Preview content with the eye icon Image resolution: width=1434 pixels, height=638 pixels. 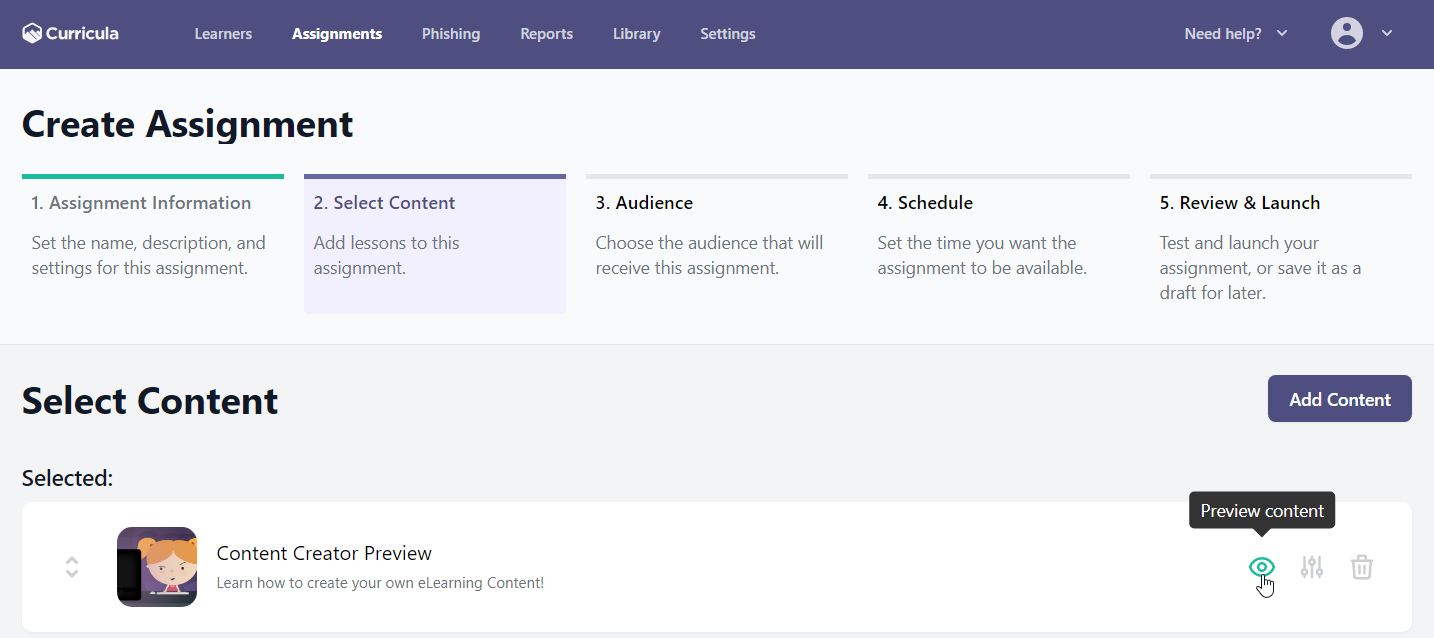tap(1262, 567)
